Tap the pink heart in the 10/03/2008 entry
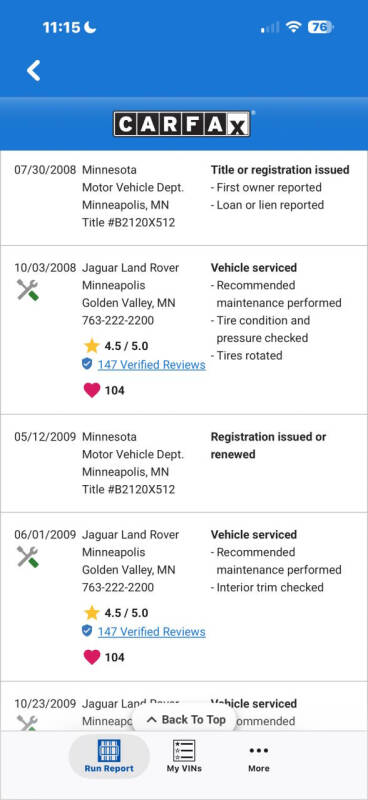368x800 pixels. (91, 390)
